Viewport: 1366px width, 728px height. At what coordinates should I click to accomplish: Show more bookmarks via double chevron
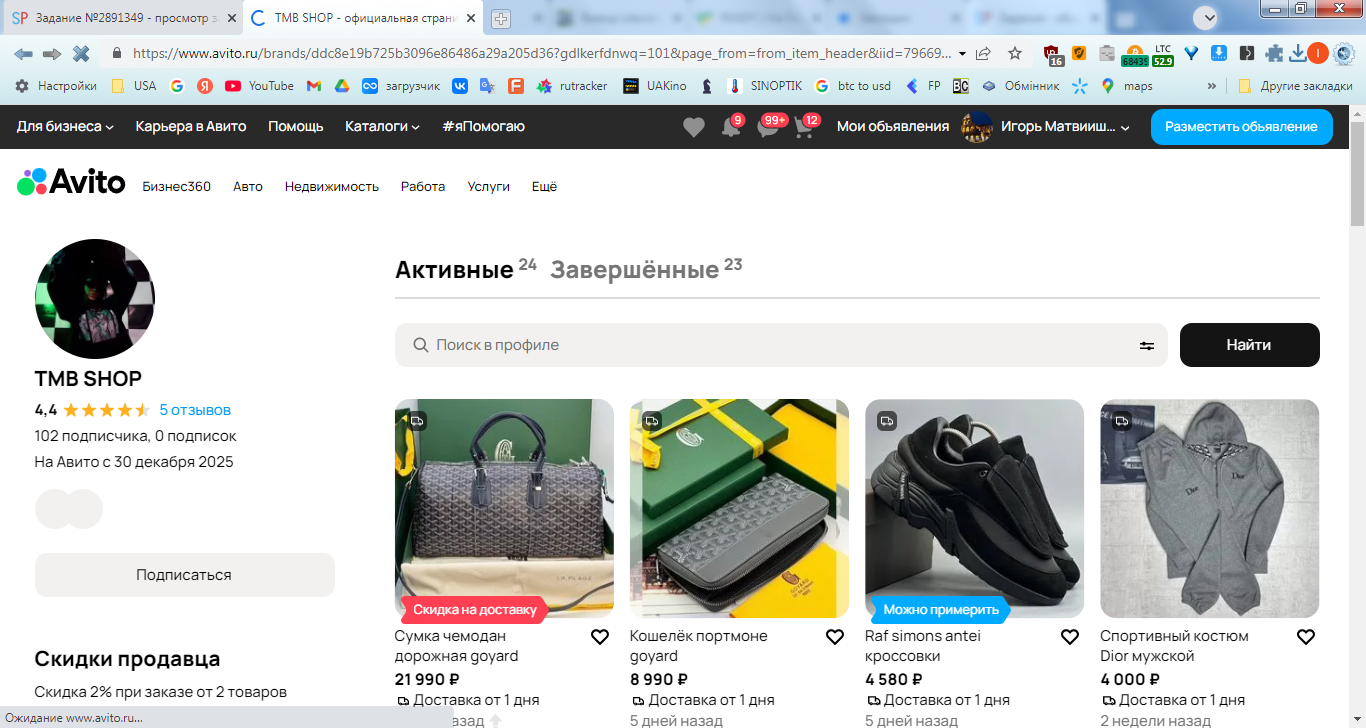tap(1212, 86)
